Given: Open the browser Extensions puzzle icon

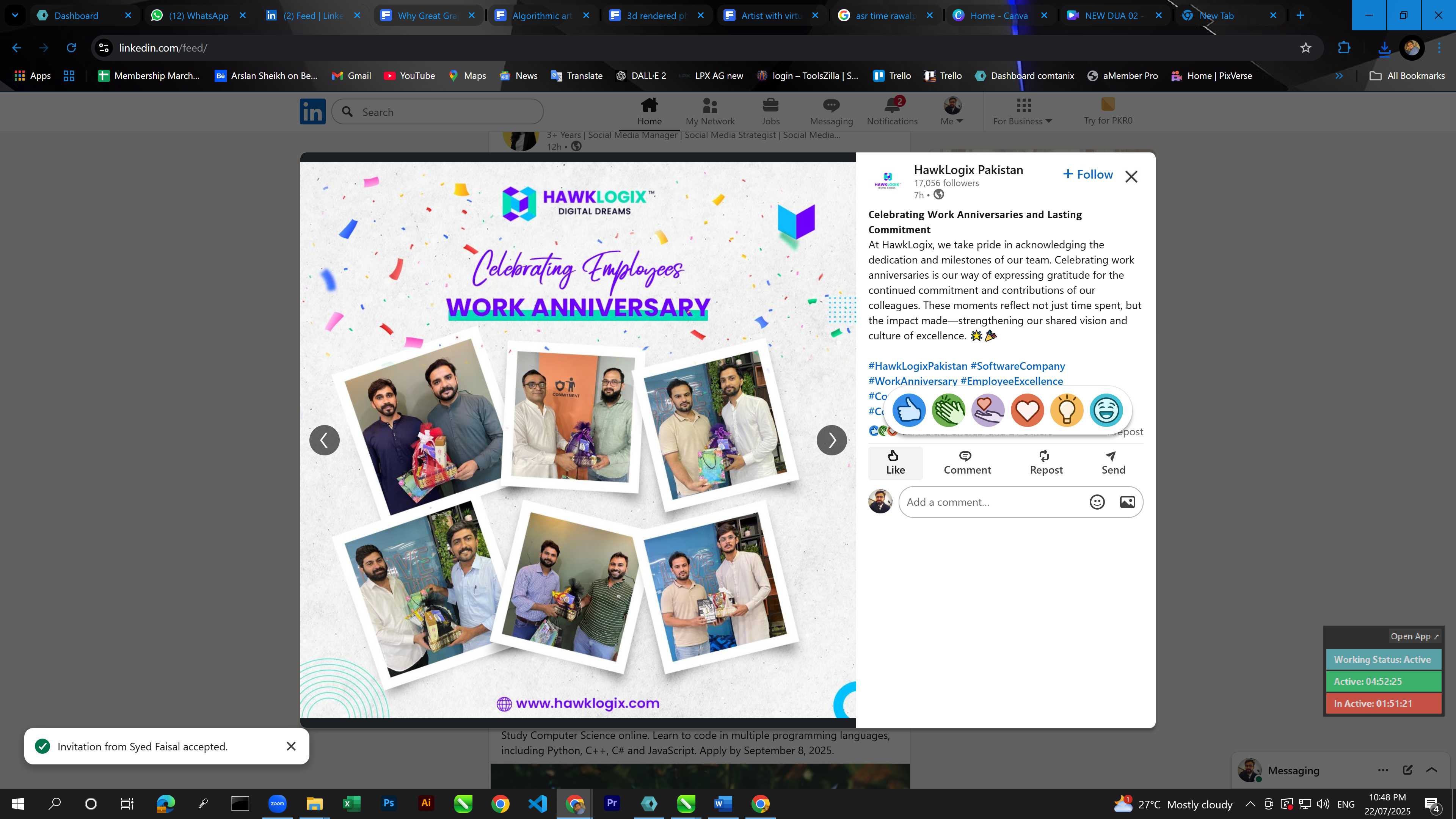Looking at the screenshot, I should [1344, 48].
